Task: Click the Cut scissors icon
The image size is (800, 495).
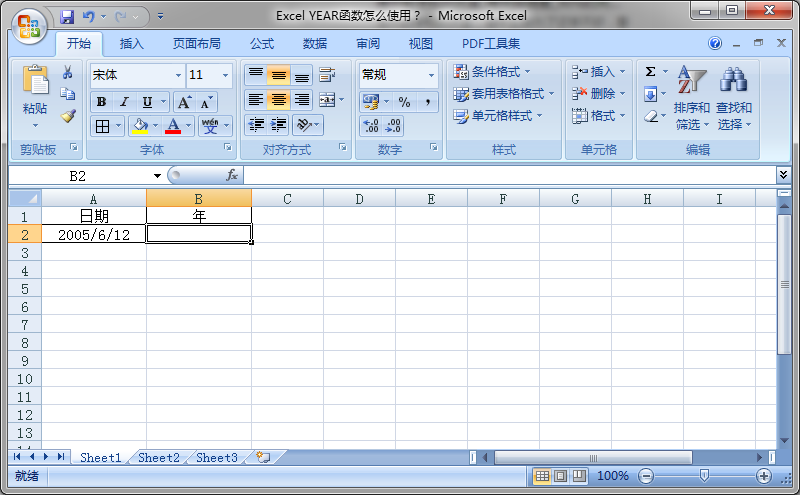Action: point(67,72)
